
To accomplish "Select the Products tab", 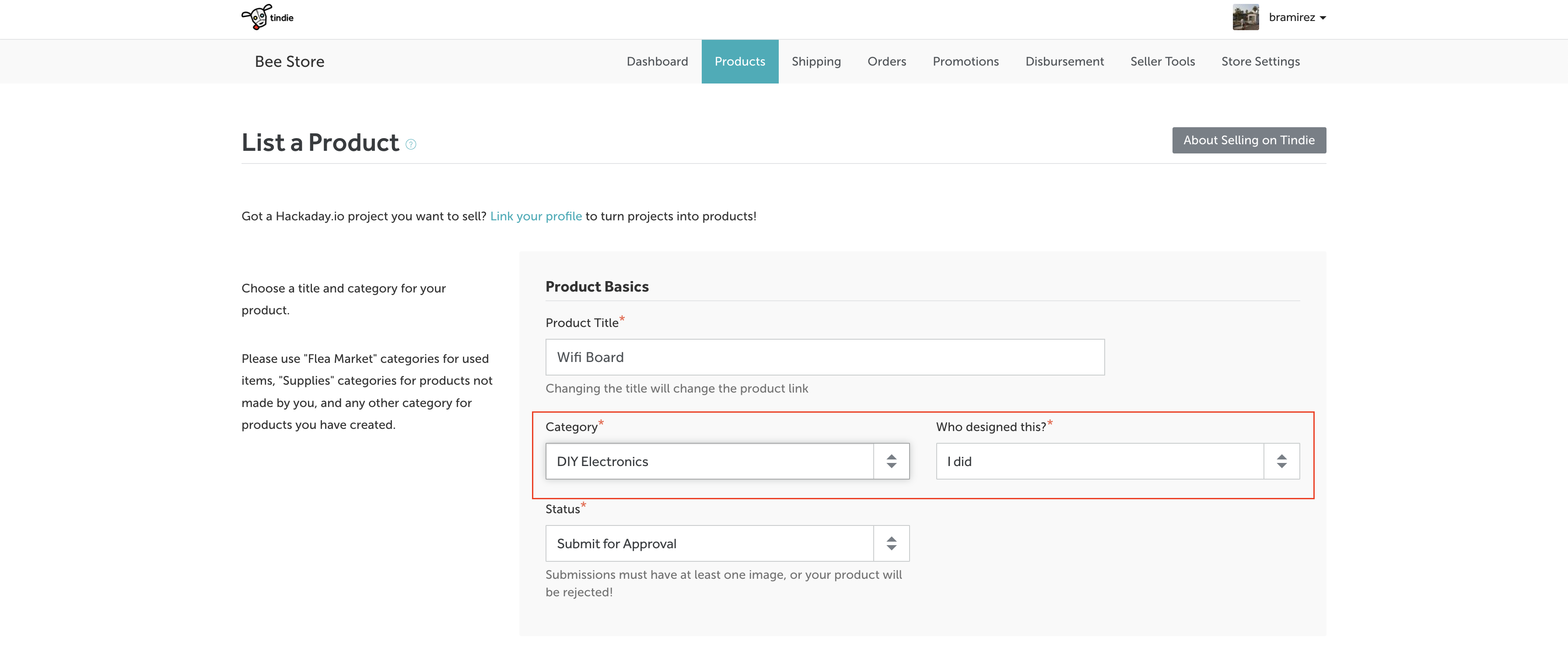I will pyautogui.click(x=739, y=62).
